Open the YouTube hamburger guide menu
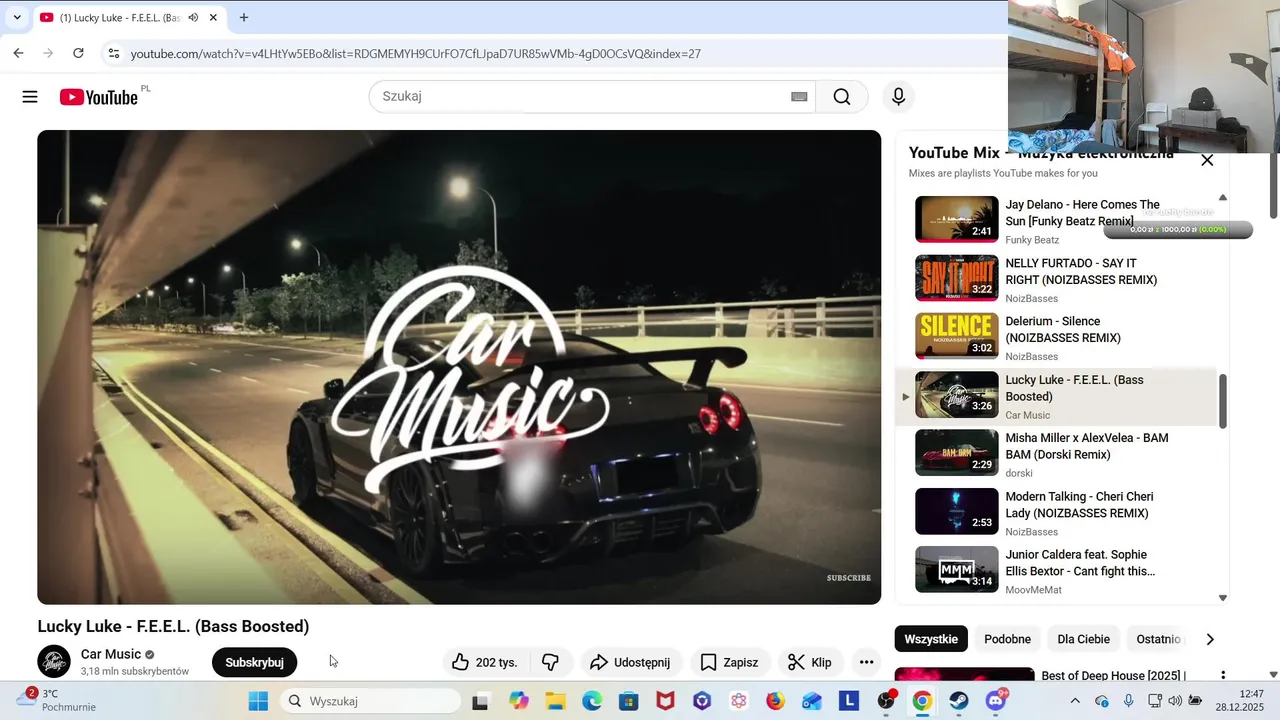The image size is (1280, 720). [30, 97]
